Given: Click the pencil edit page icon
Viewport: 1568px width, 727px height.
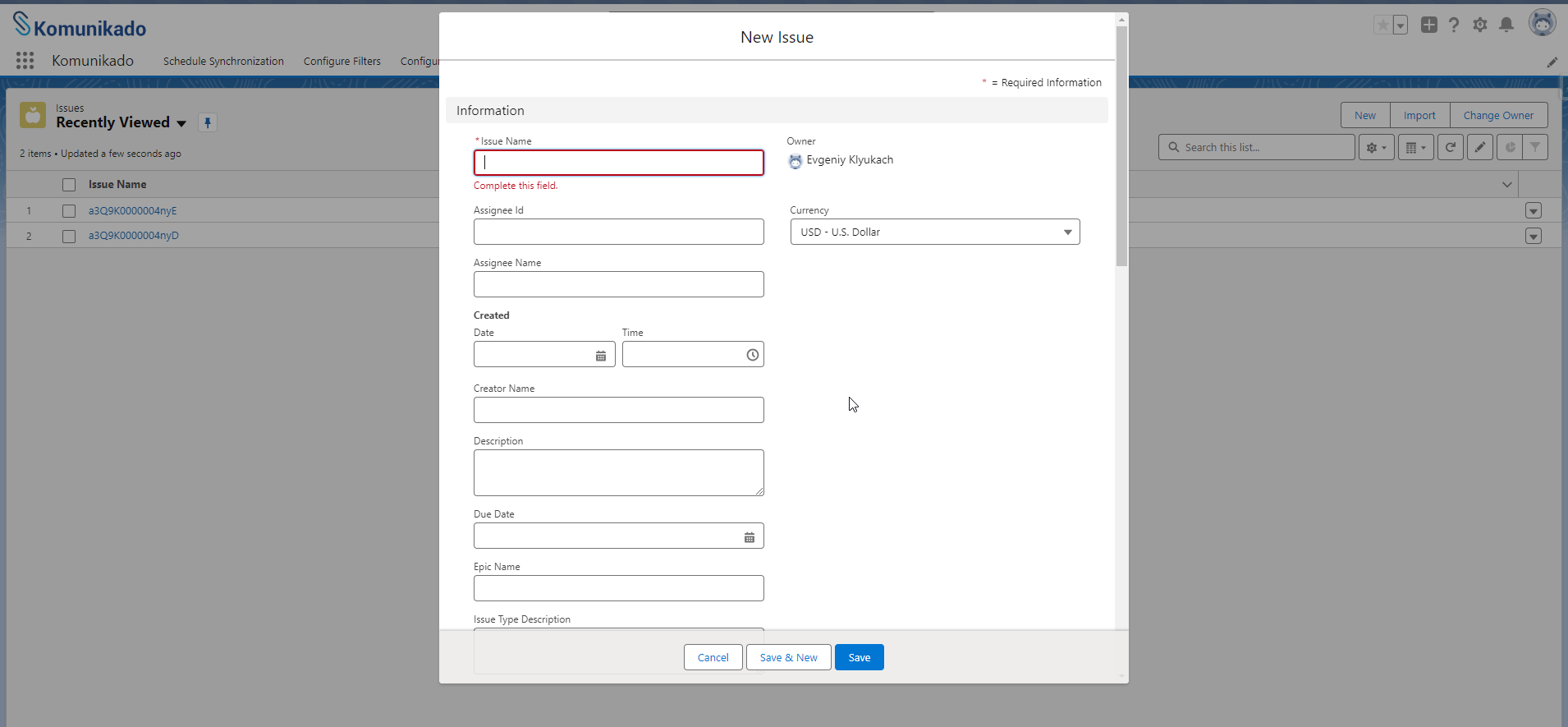Looking at the screenshot, I should click(1552, 62).
